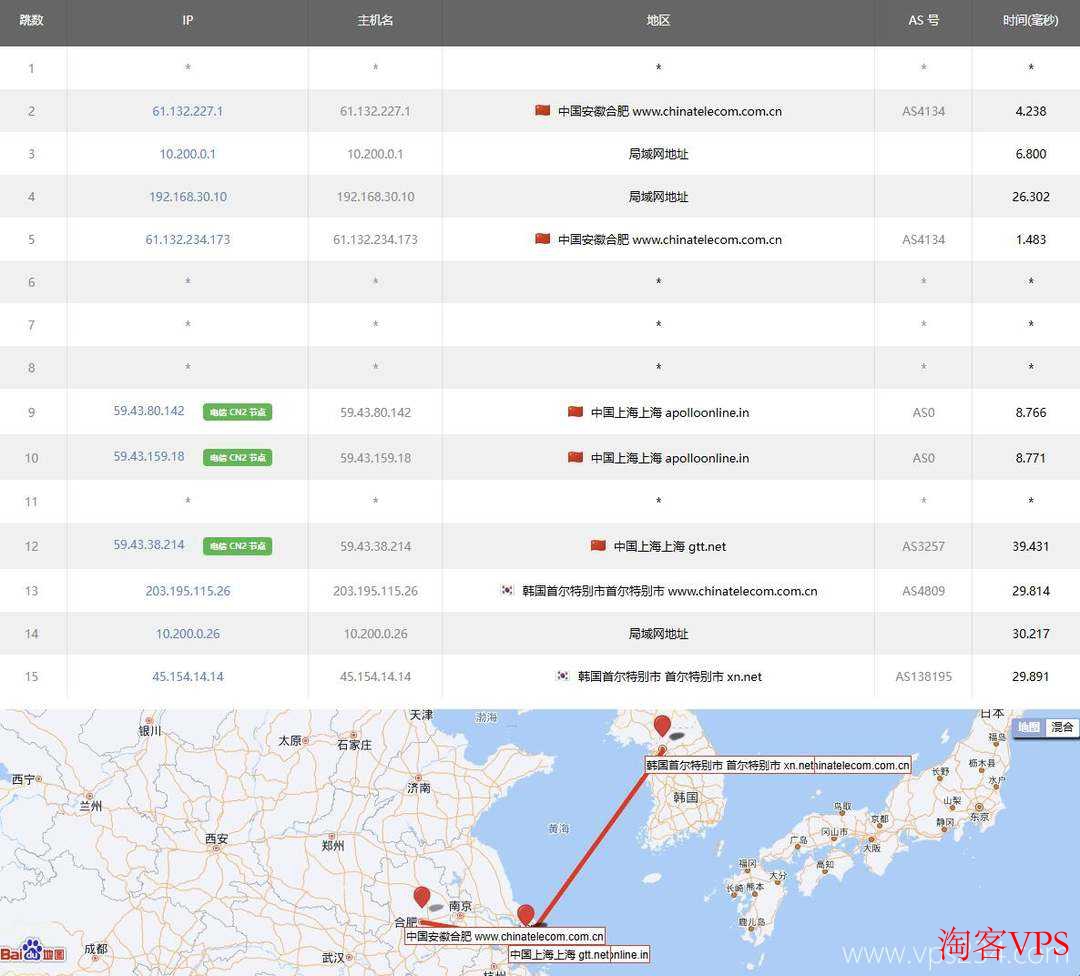Click China flag icon in gtt.net row
Image resolution: width=1080 pixels, height=976 pixels.
pyautogui.click(x=598, y=545)
